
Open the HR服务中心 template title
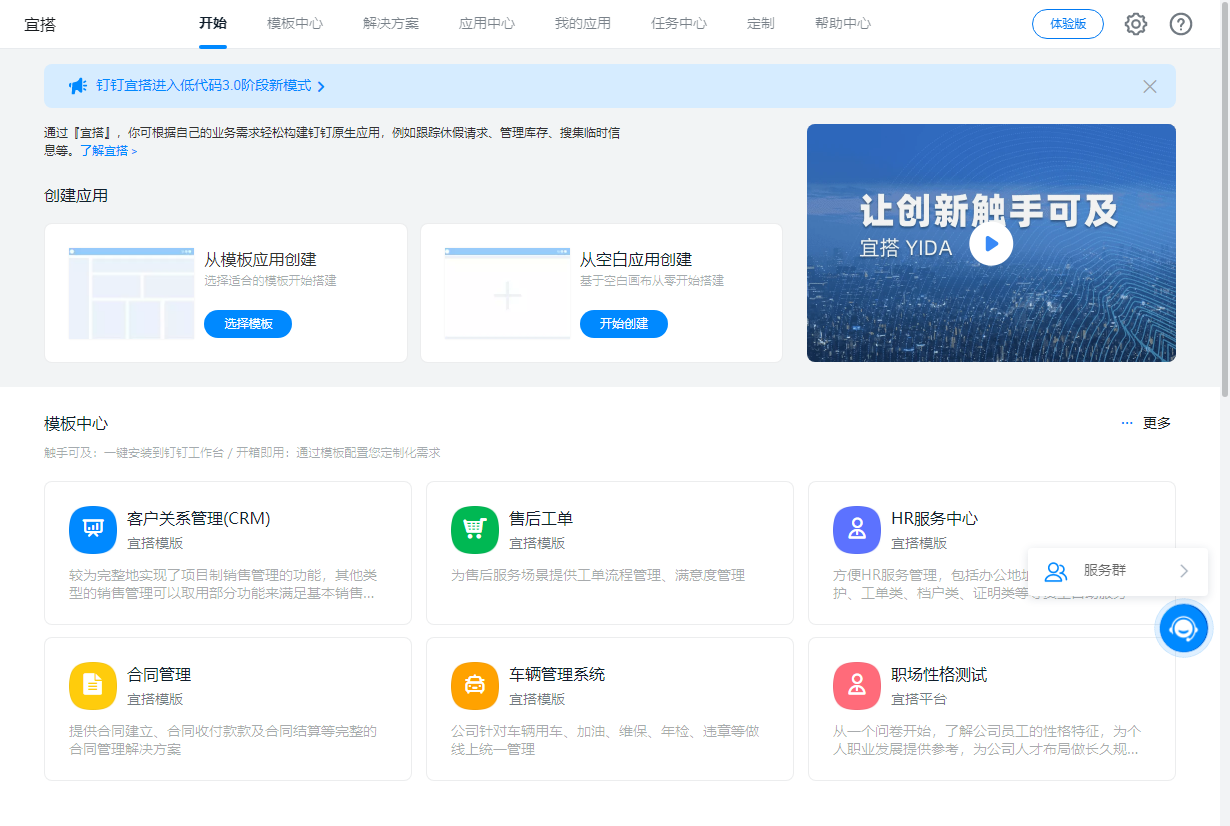click(935, 519)
